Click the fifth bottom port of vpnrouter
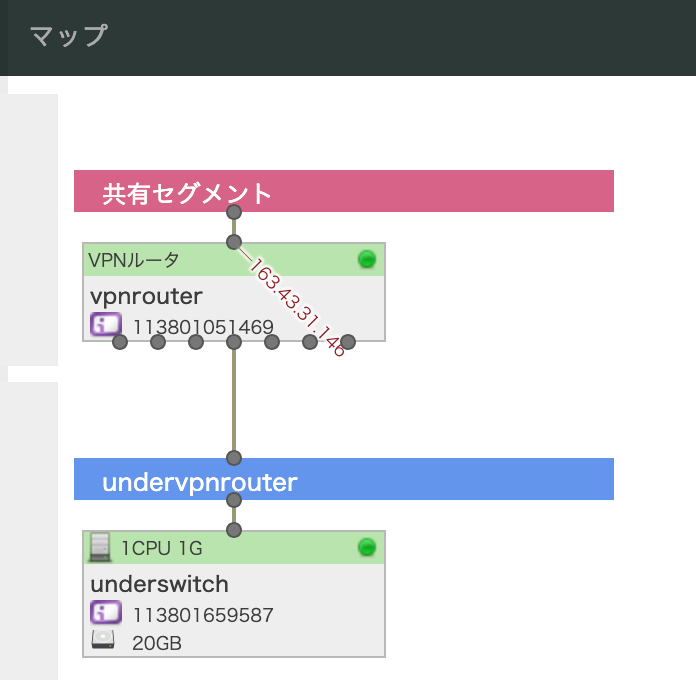Viewport: 696px width, 680px height. click(272, 342)
